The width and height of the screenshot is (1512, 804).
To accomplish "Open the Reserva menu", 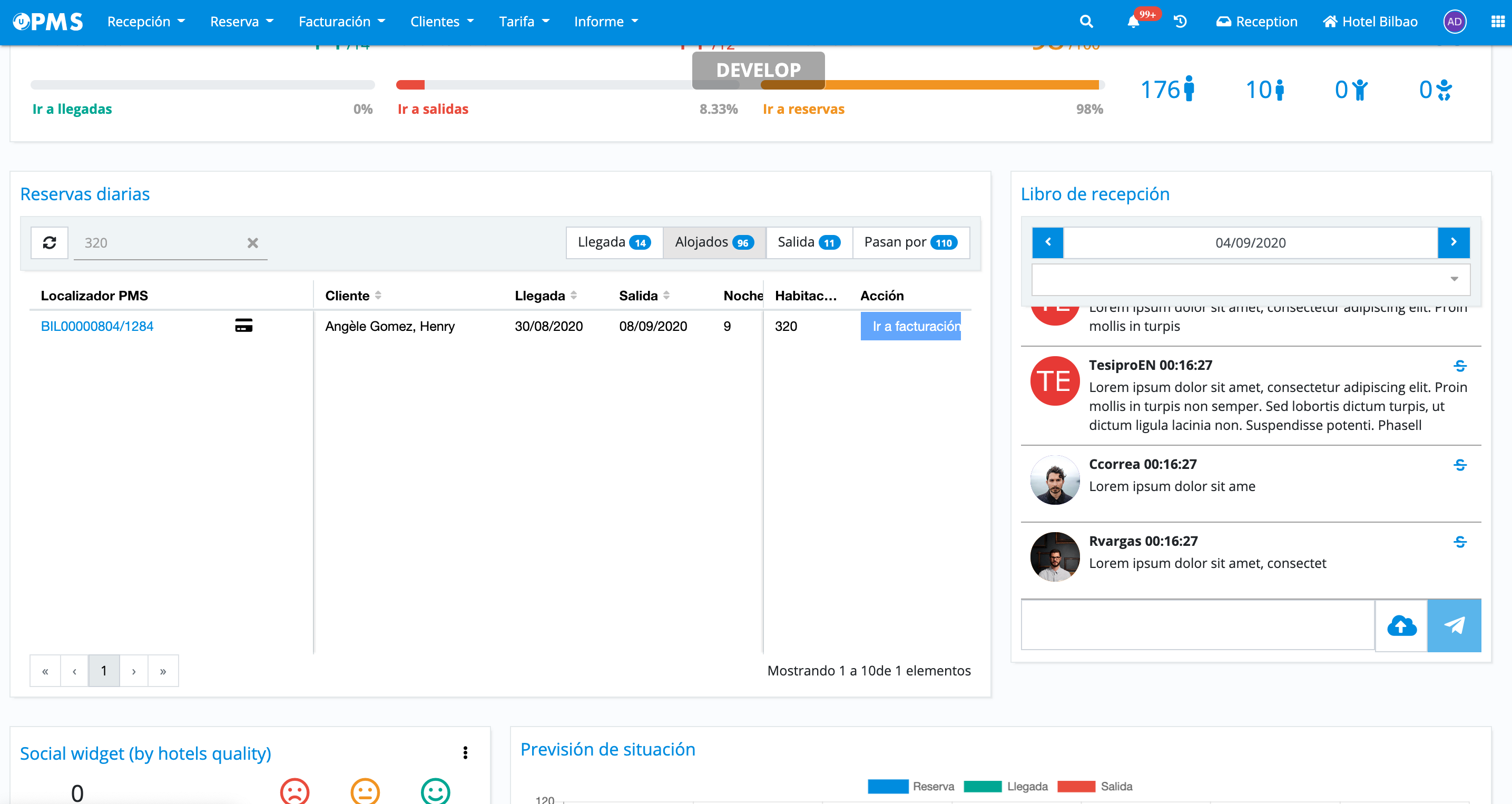I will coord(242,22).
